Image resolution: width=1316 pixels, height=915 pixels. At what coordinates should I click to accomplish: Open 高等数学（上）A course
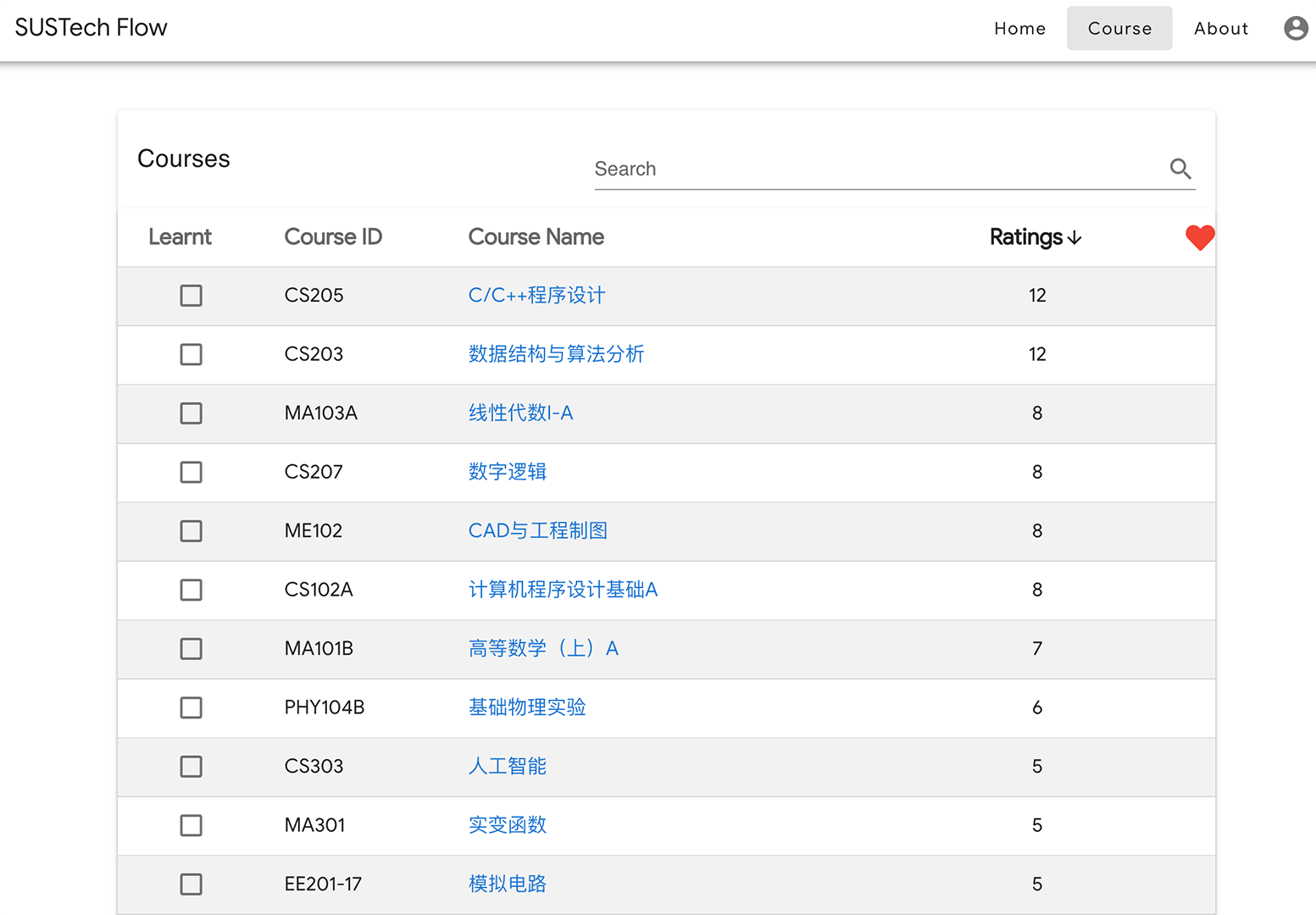(544, 648)
